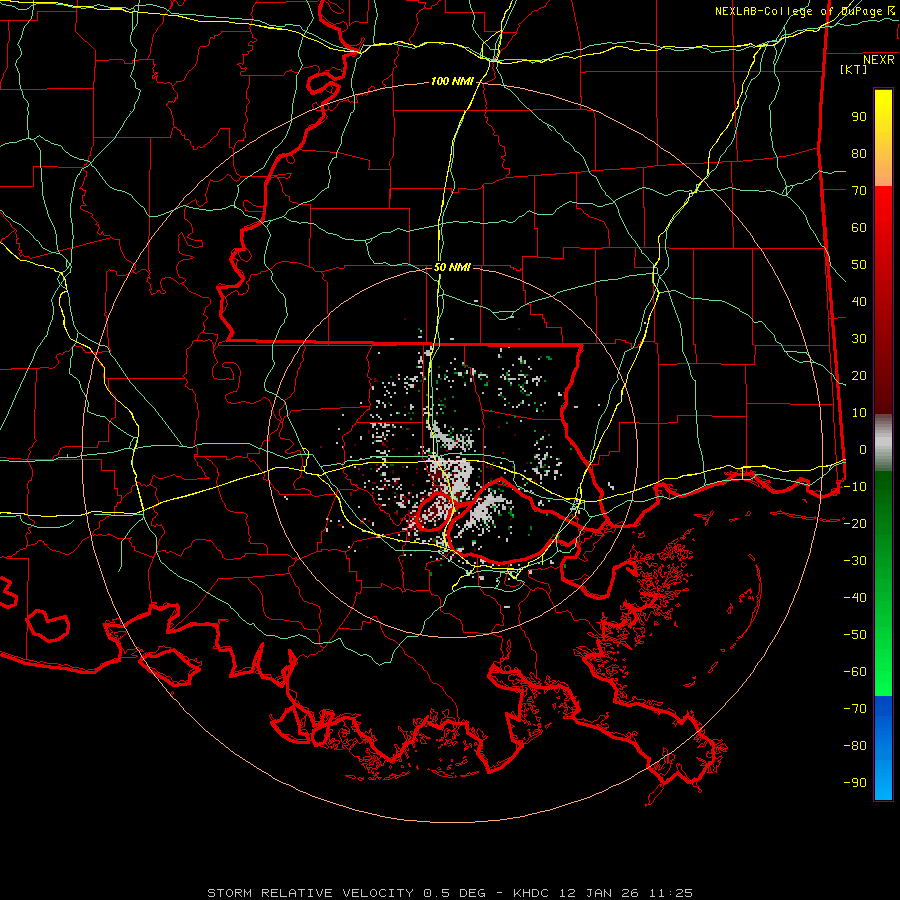This screenshot has height=900, width=900.
Task: Click the -80 knot scale label
Action: [855, 746]
